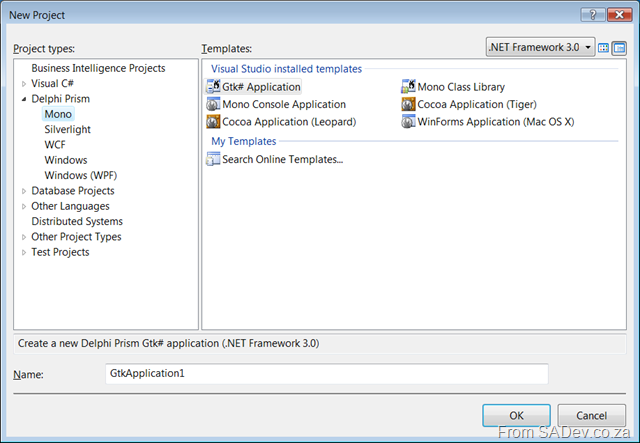The width and height of the screenshot is (640, 443).
Task: Choose the Cocoa Application (Tiger) label
Action: 477,104
